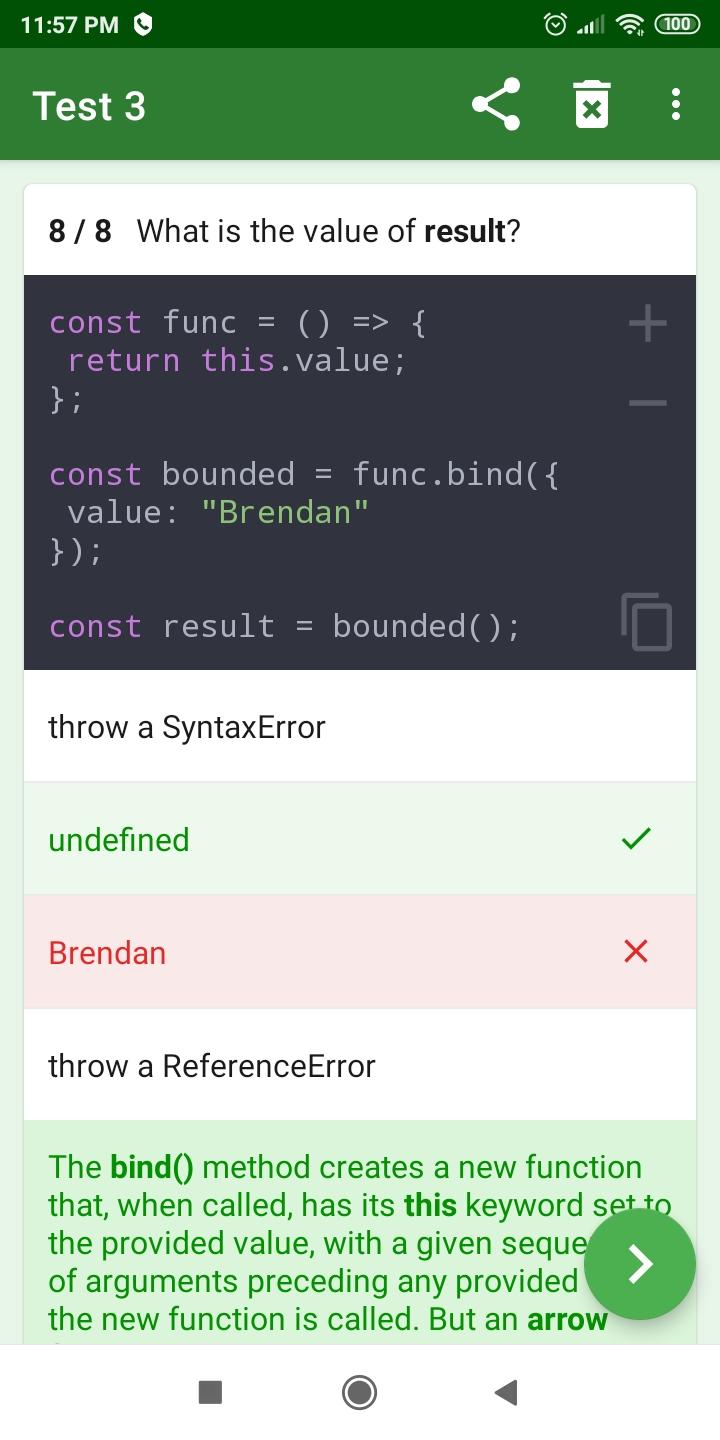
Task: Increase code font size with plus icon
Action: (647, 323)
